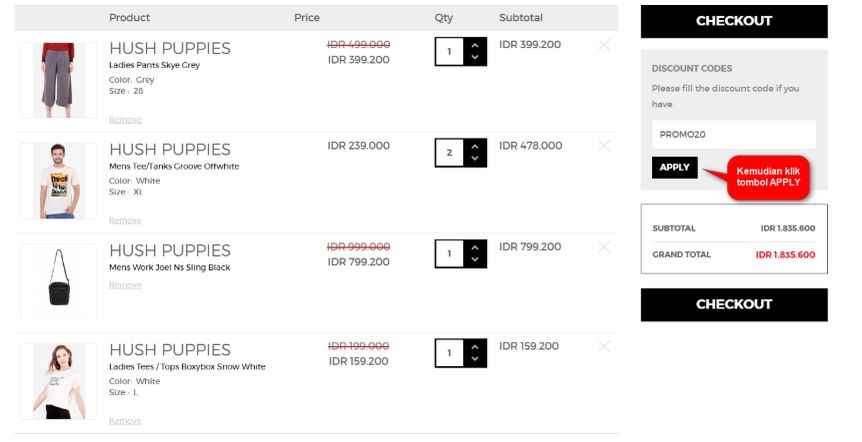Click quantity field of Boxybox Snow White tee
The image size is (862, 442).
point(449,353)
